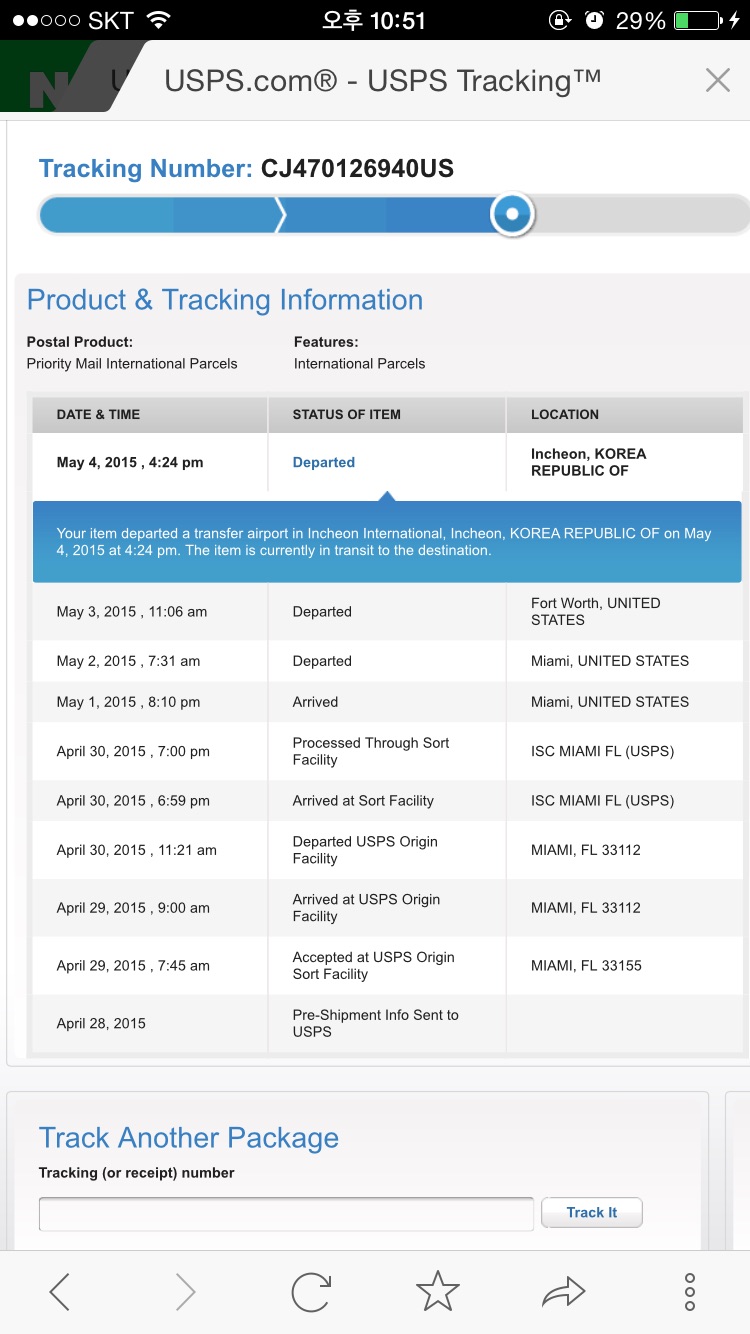Tap the browser back arrow icon
Viewport: 750px width, 1334px height.
(60, 1292)
